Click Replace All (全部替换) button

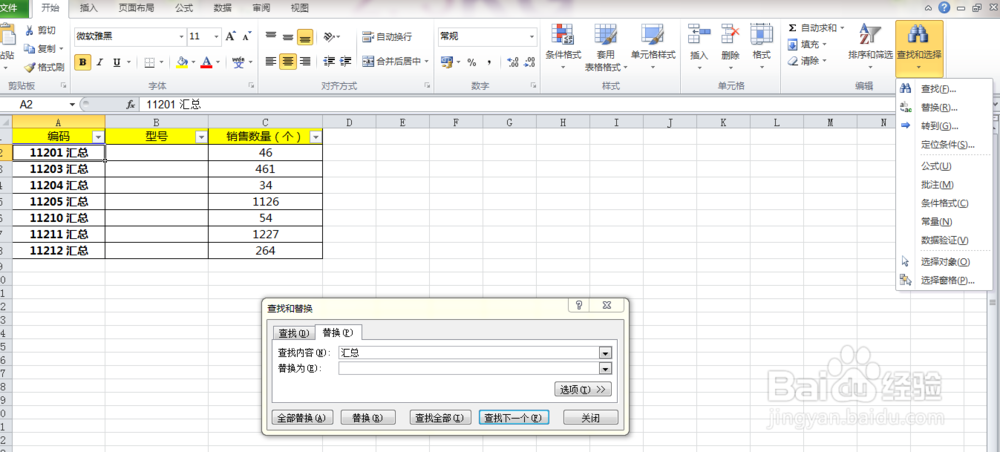tap(302, 418)
